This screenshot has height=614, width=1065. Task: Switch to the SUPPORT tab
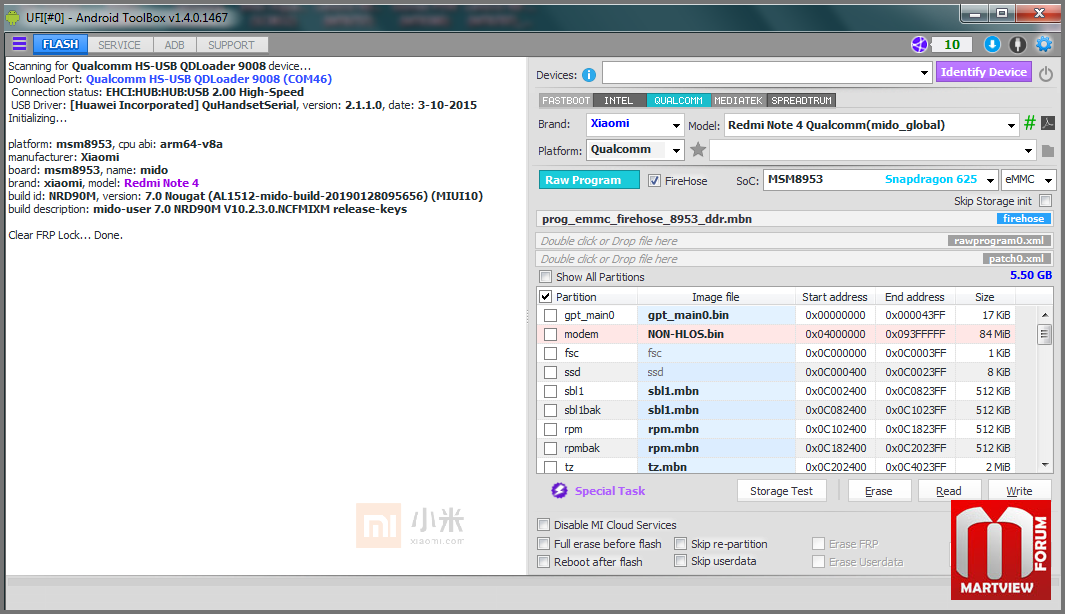[x=231, y=45]
